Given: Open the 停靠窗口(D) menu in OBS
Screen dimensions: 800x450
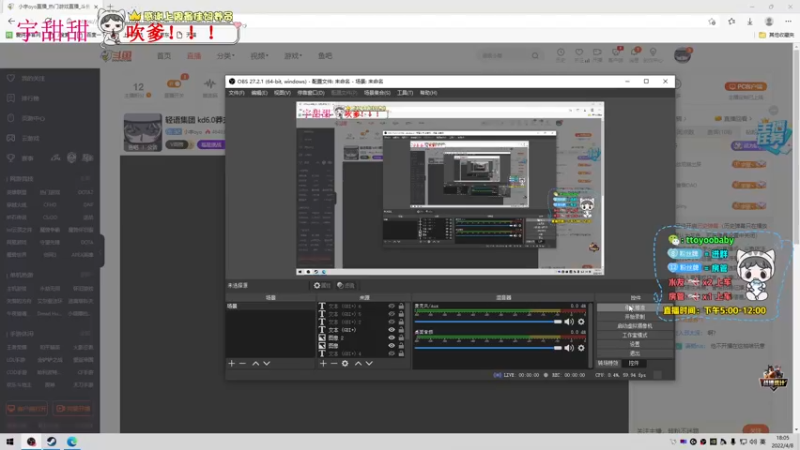Looking at the screenshot, I should (x=311, y=93).
